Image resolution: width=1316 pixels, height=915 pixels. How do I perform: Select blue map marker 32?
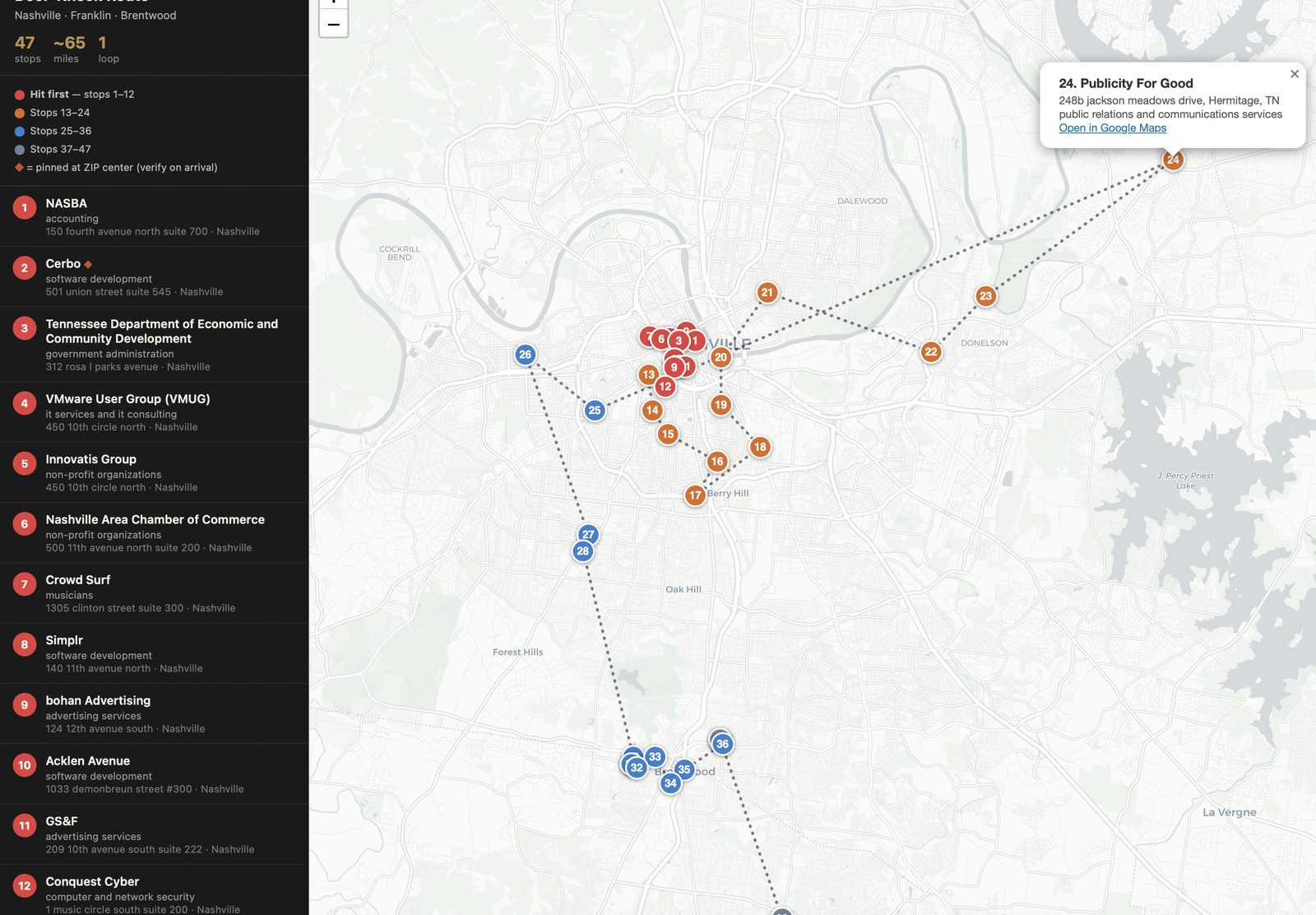pyautogui.click(x=636, y=768)
